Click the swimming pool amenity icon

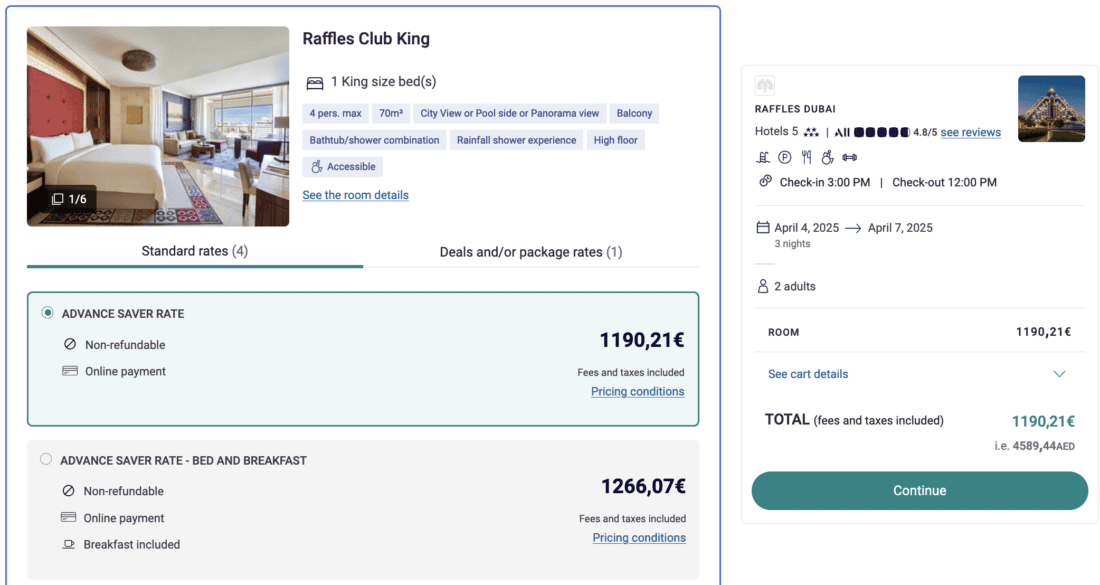click(x=764, y=157)
